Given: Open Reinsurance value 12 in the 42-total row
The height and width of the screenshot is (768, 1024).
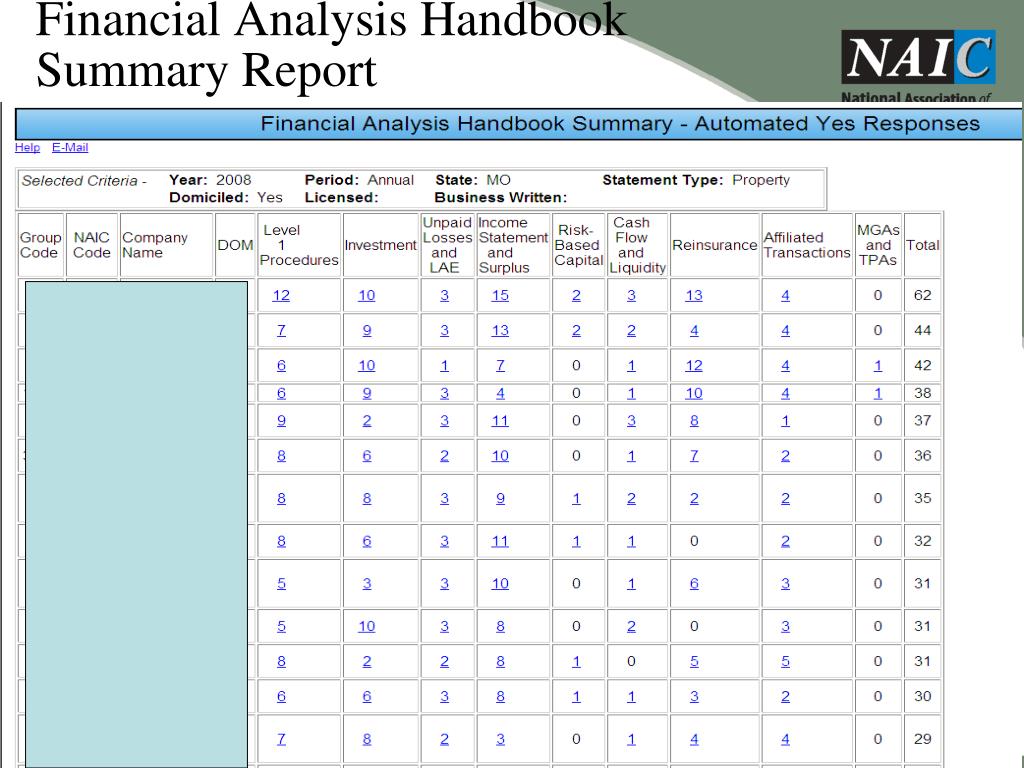Looking at the screenshot, I should coord(694,366).
